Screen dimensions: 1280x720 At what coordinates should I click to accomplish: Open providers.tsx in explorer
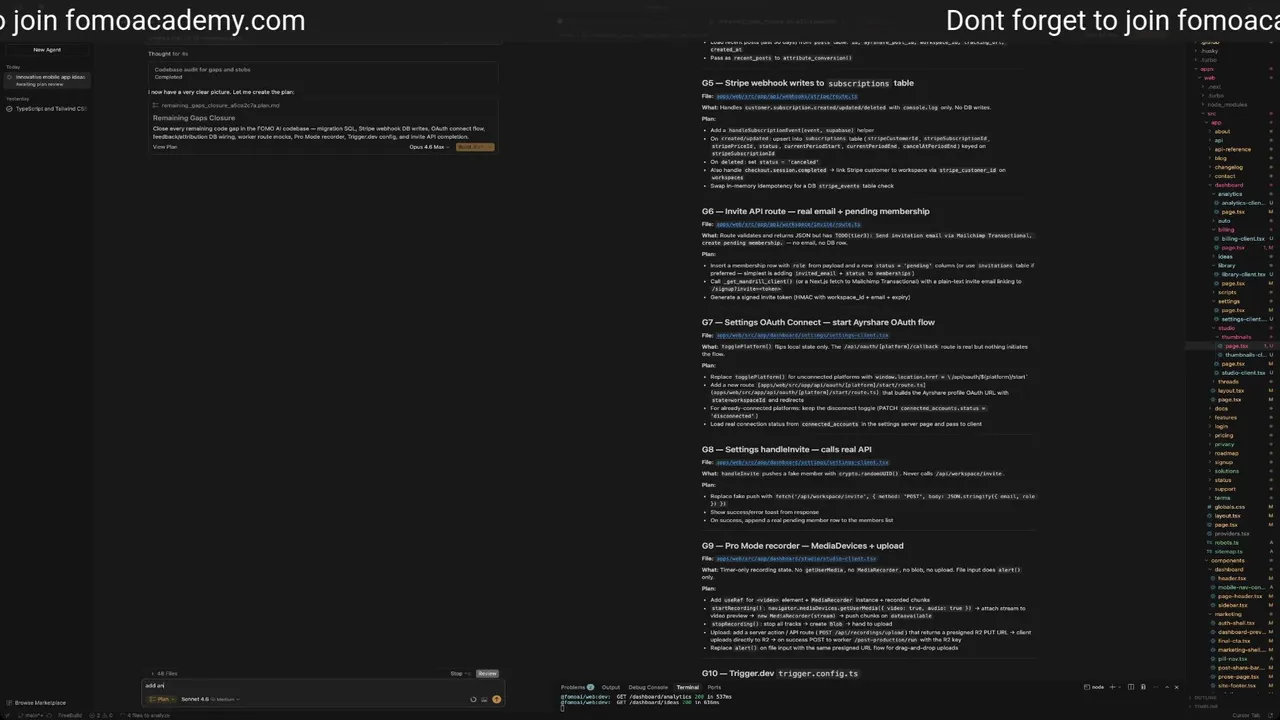tap(1232, 533)
